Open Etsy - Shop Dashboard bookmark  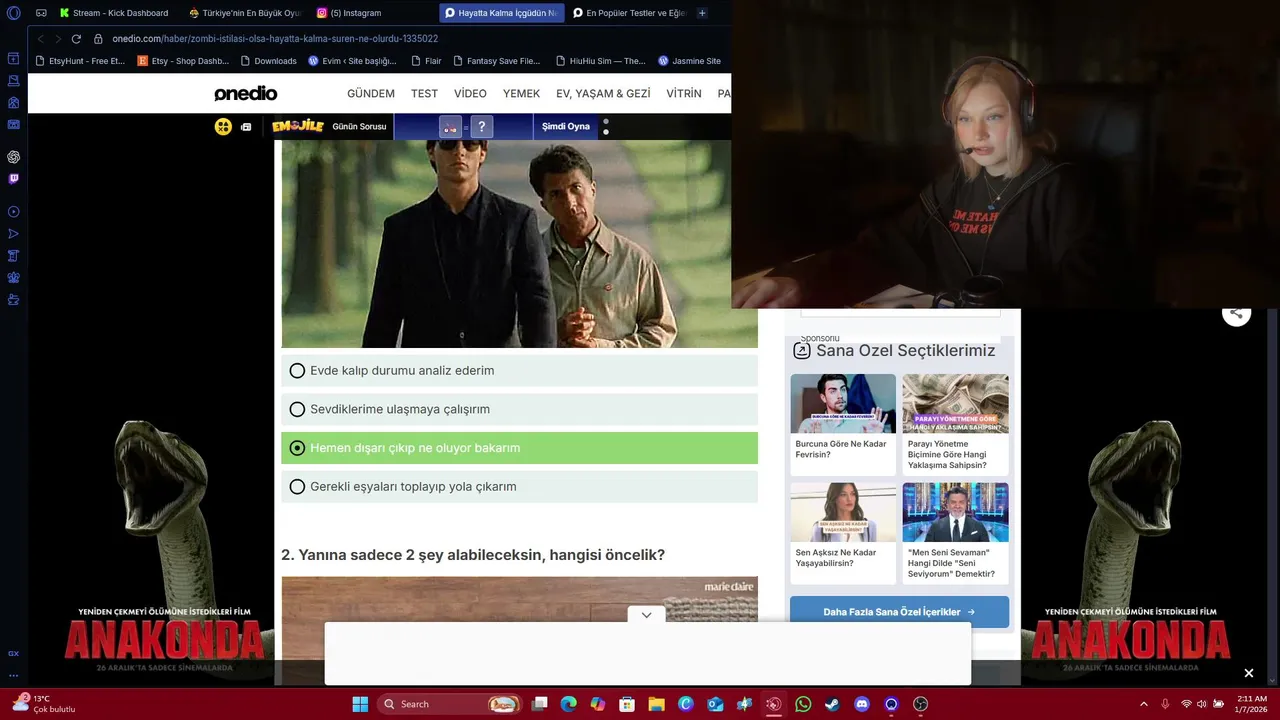coord(183,61)
